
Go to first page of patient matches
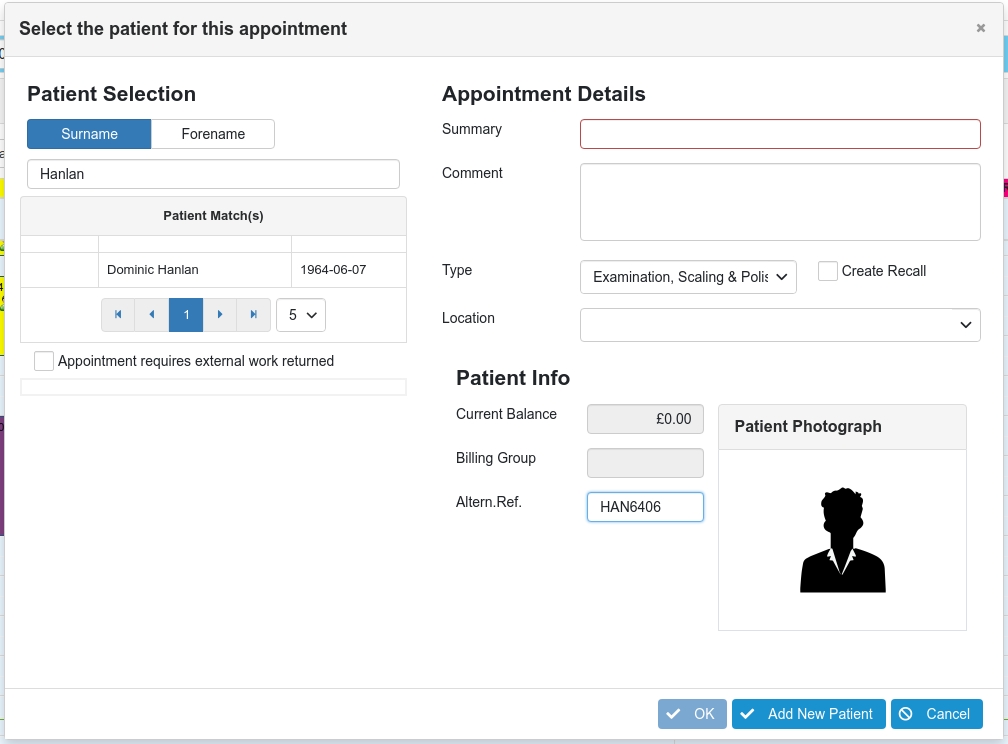point(118,314)
